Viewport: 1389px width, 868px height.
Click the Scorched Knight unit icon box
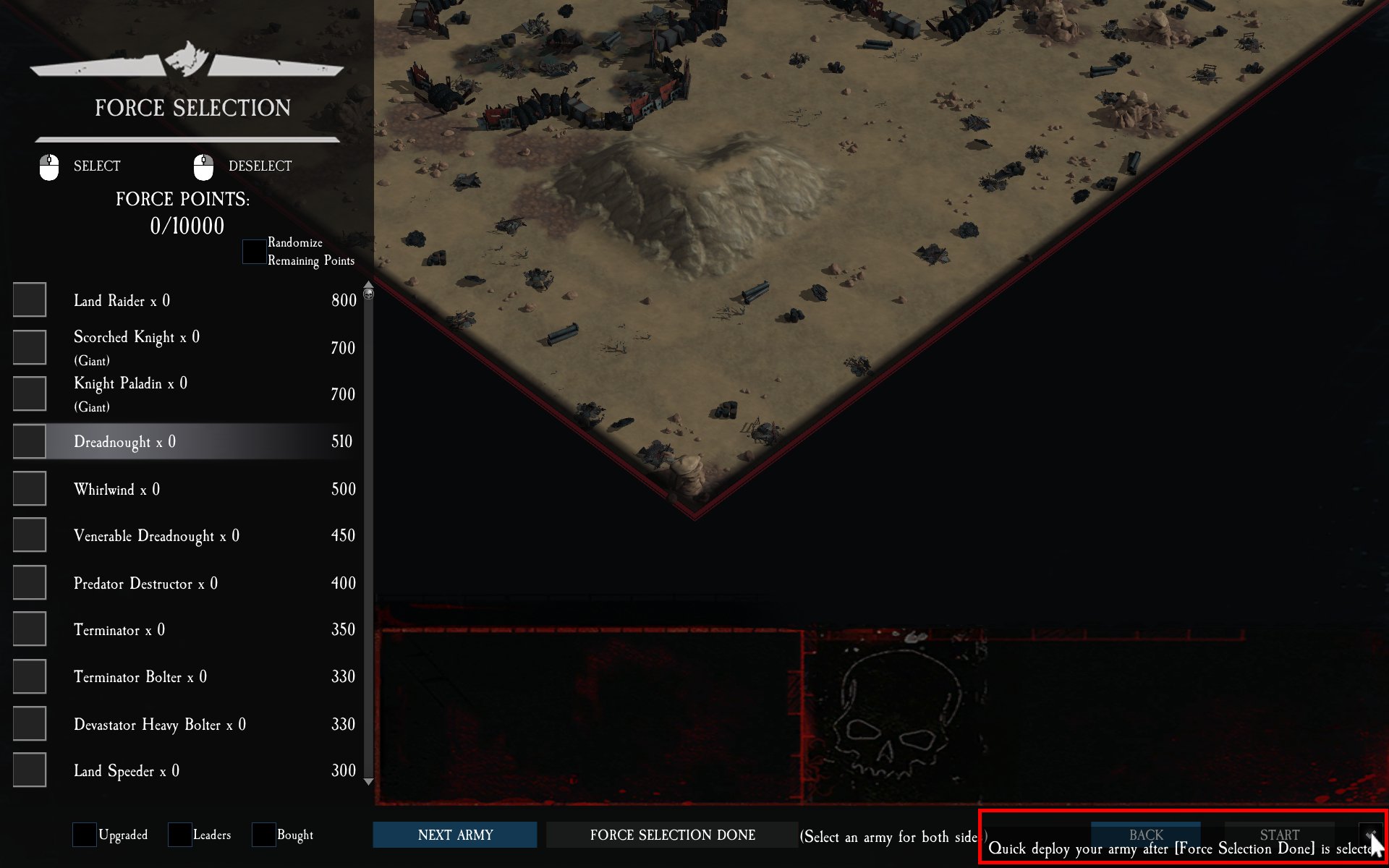pos(30,347)
